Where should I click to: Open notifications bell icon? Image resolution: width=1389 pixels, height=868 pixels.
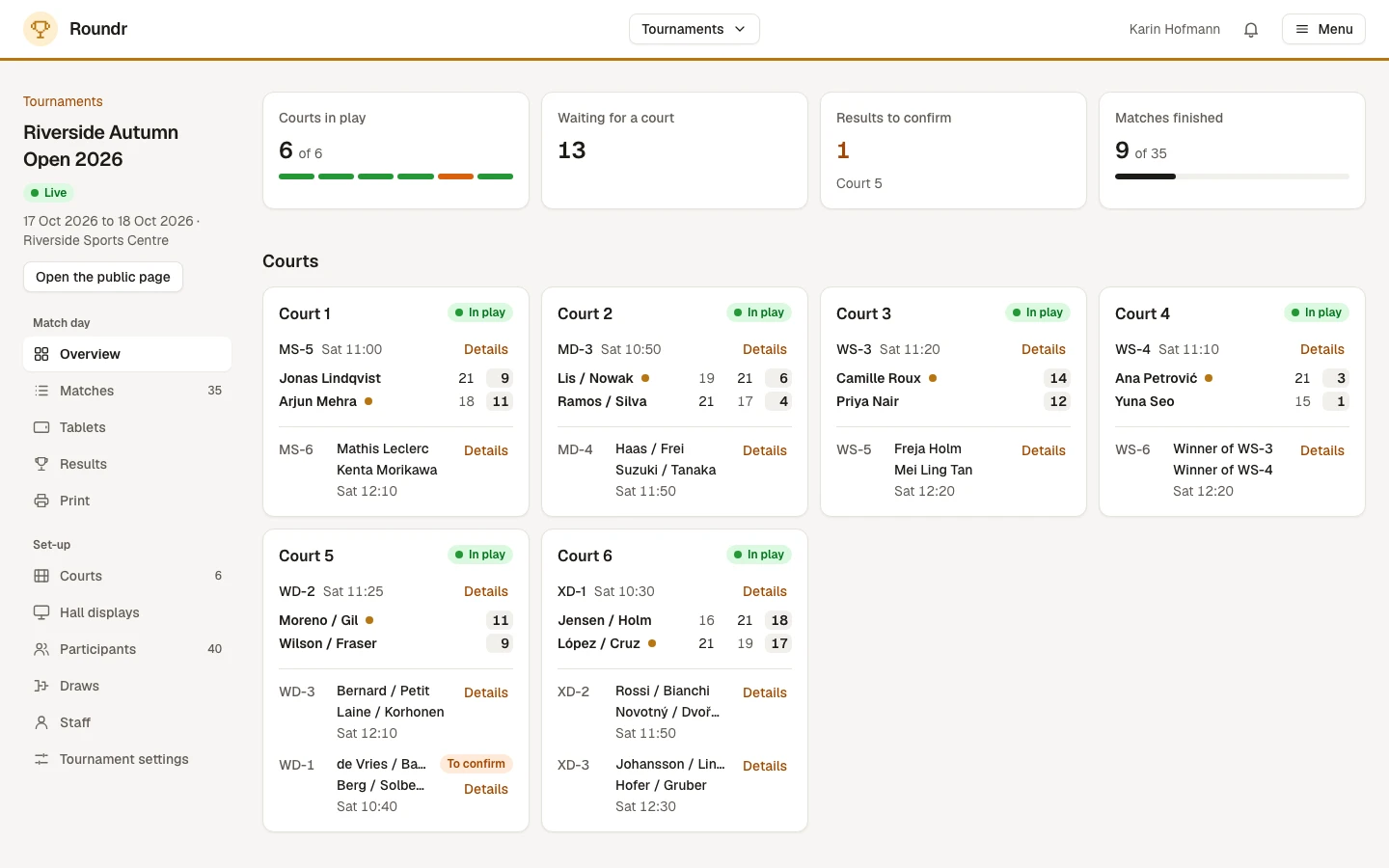tap(1251, 29)
